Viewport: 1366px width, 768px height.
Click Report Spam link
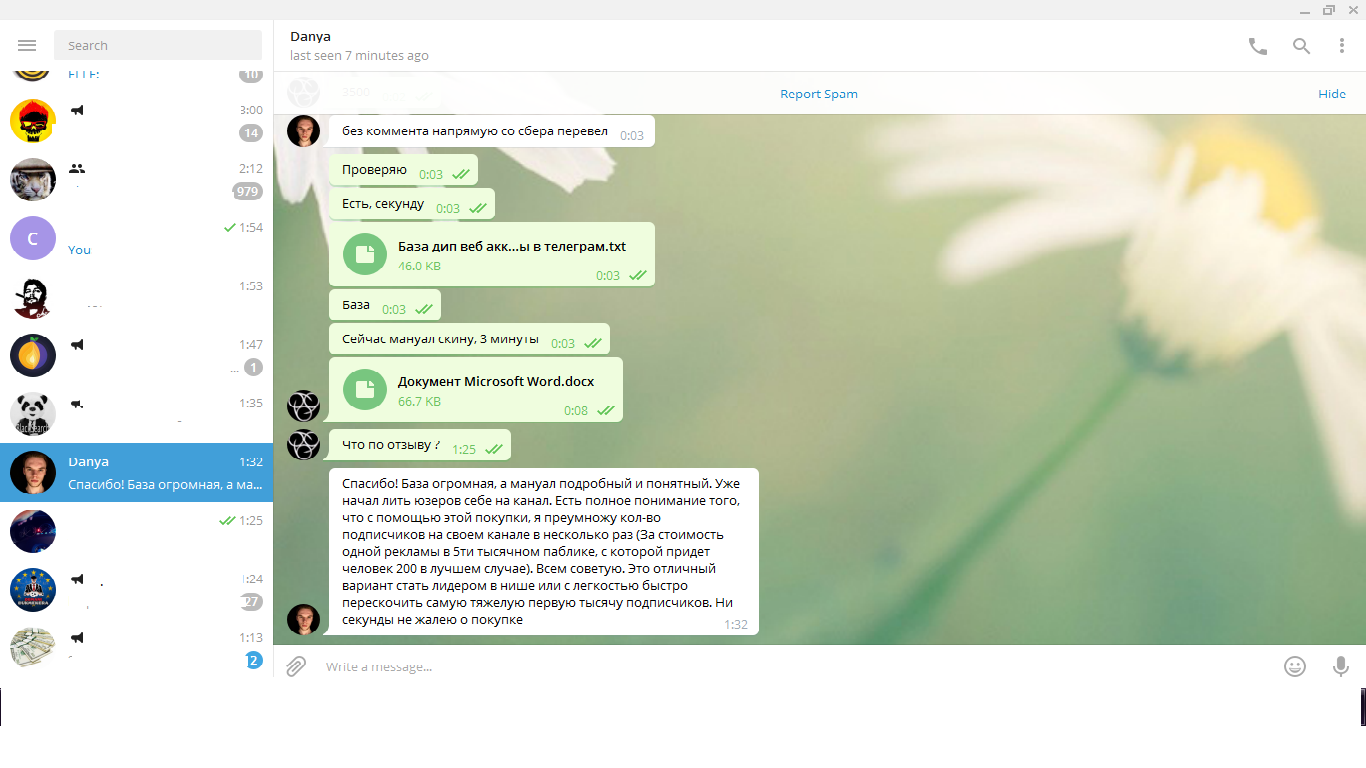click(818, 94)
